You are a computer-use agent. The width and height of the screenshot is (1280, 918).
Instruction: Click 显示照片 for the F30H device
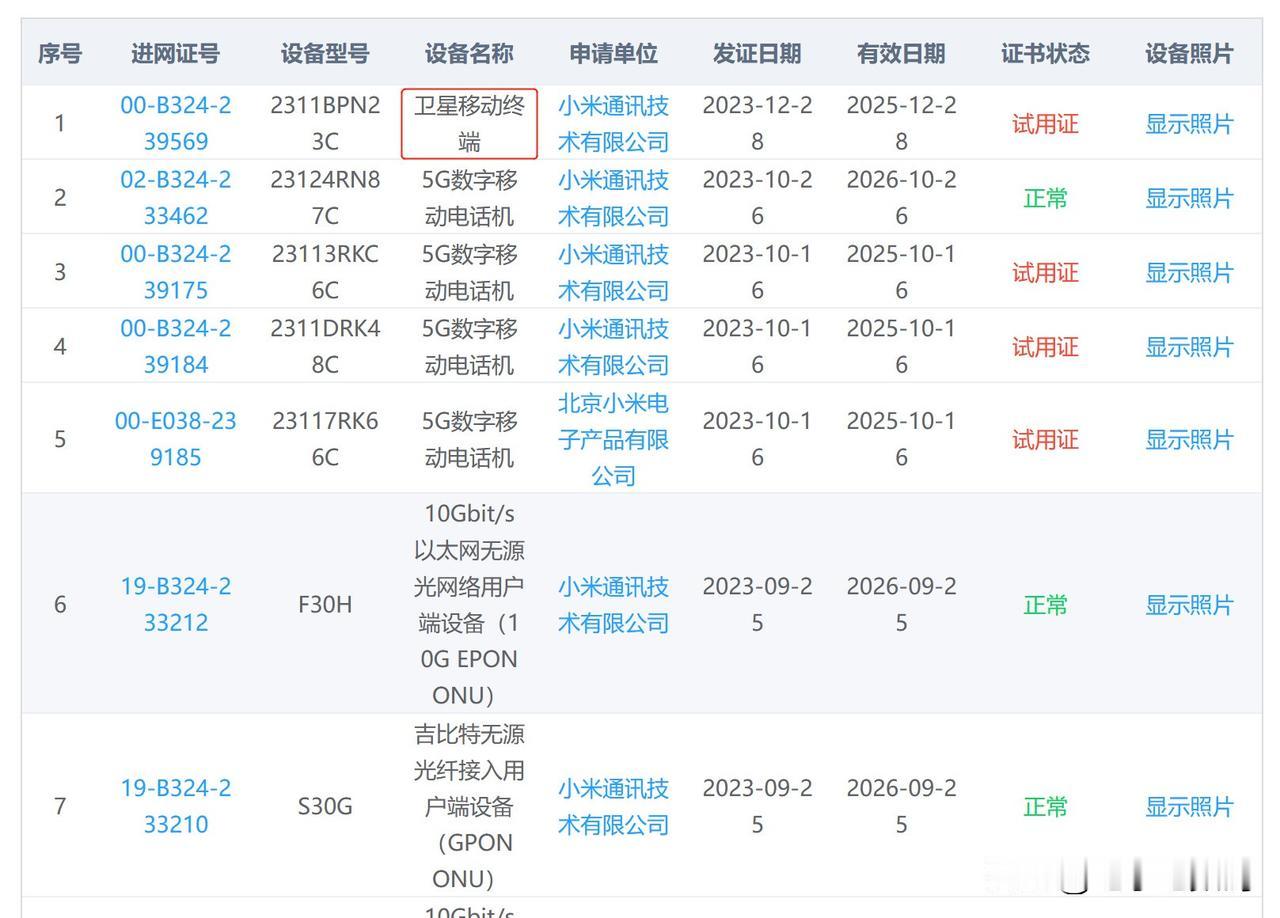pyautogui.click(x=1189, y=605)
